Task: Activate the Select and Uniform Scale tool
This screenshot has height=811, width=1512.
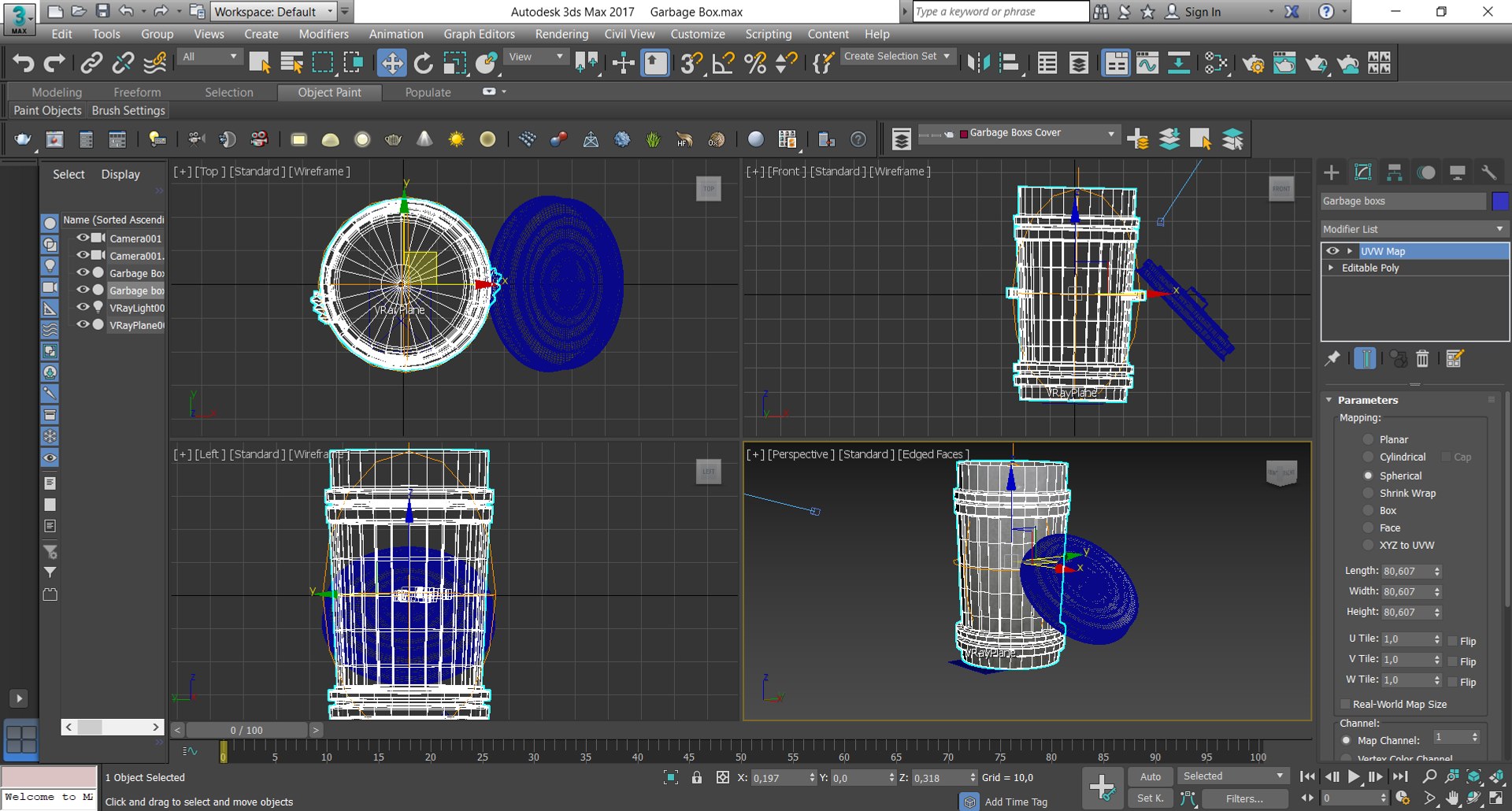Action: coord(454,63)
